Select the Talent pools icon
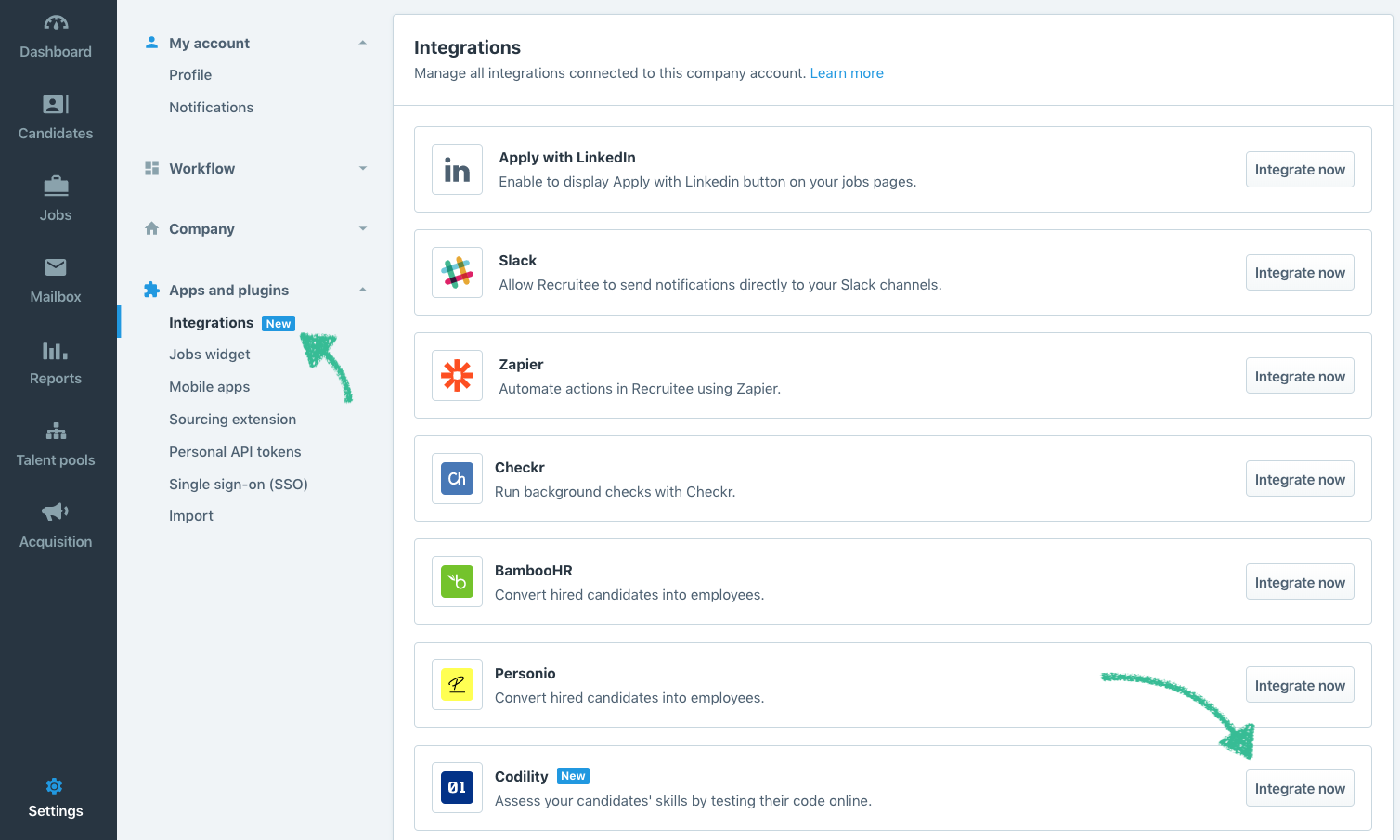This screenshot has width=1400, height=840. click(56, 431)
